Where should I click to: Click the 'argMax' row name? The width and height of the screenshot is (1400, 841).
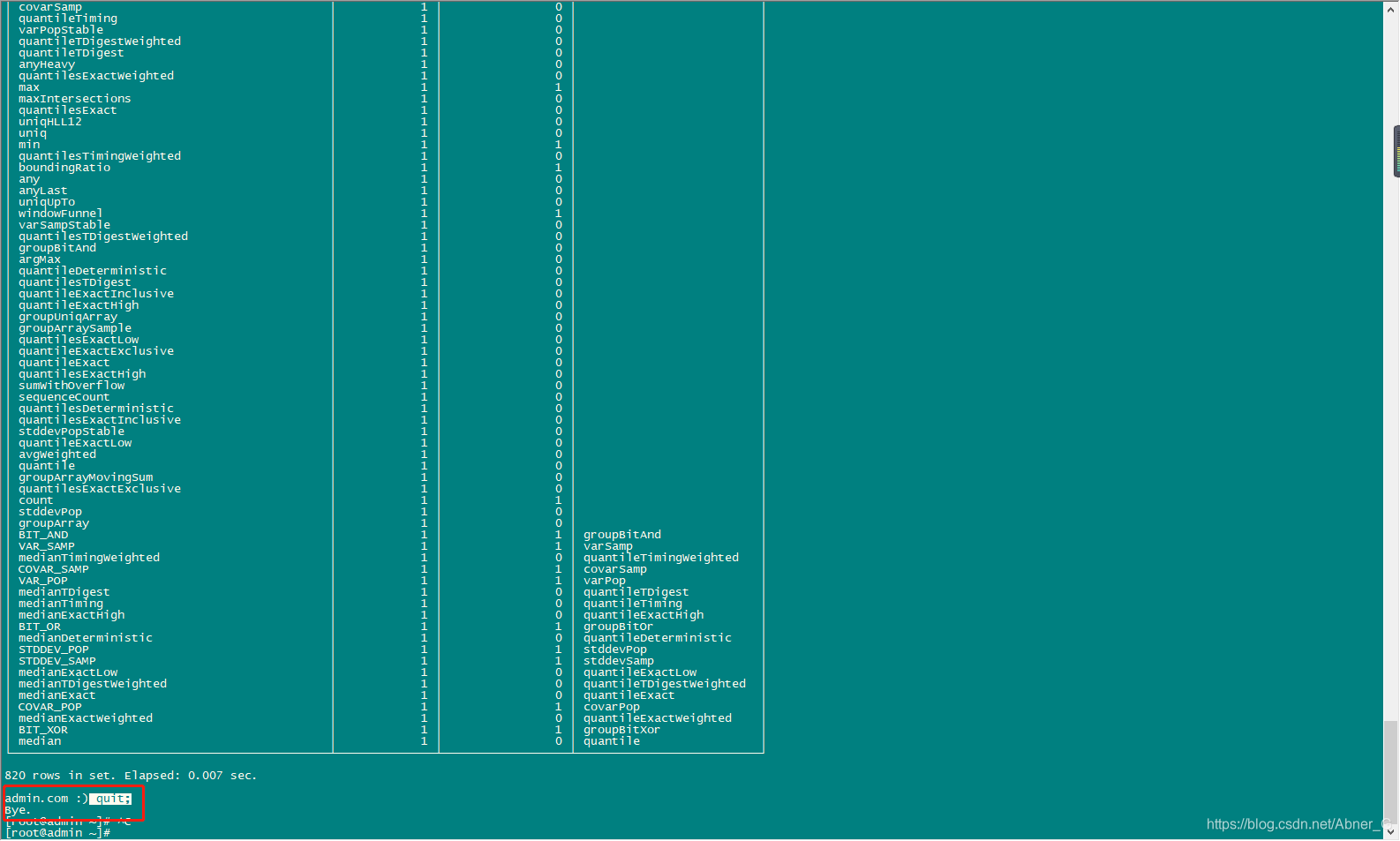point(40,259)
